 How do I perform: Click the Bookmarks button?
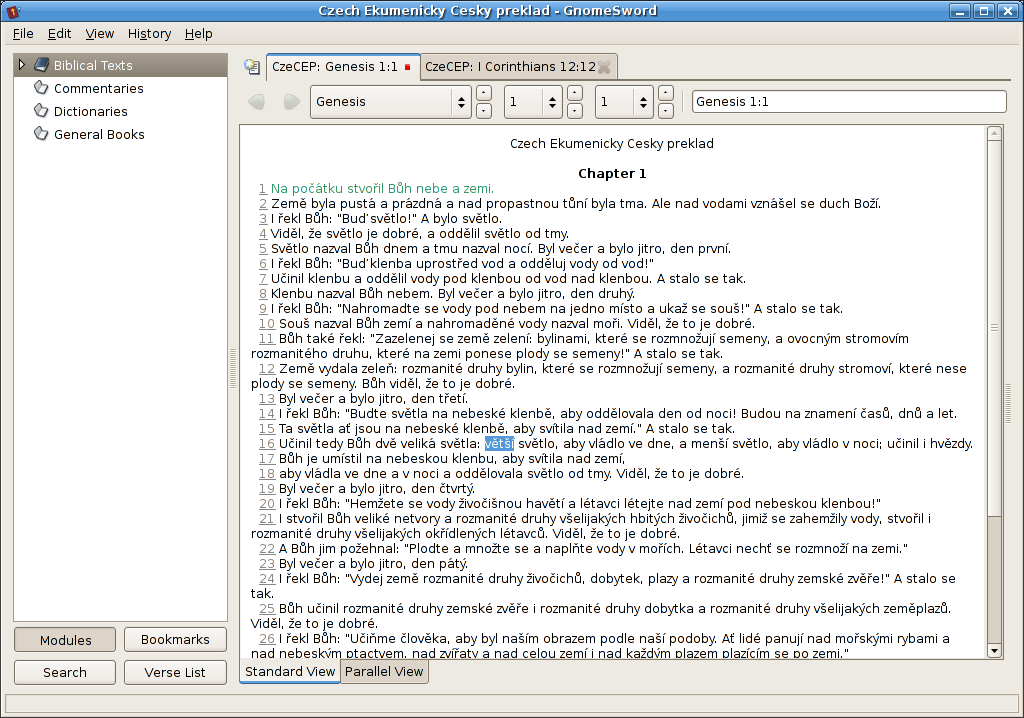pyautogui.click(x=175, y=640)
